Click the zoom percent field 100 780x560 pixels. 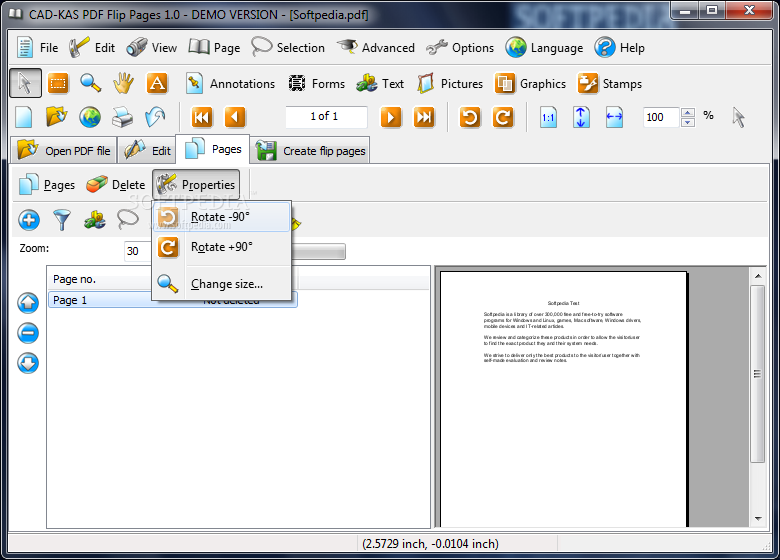[x=662, y=117]
